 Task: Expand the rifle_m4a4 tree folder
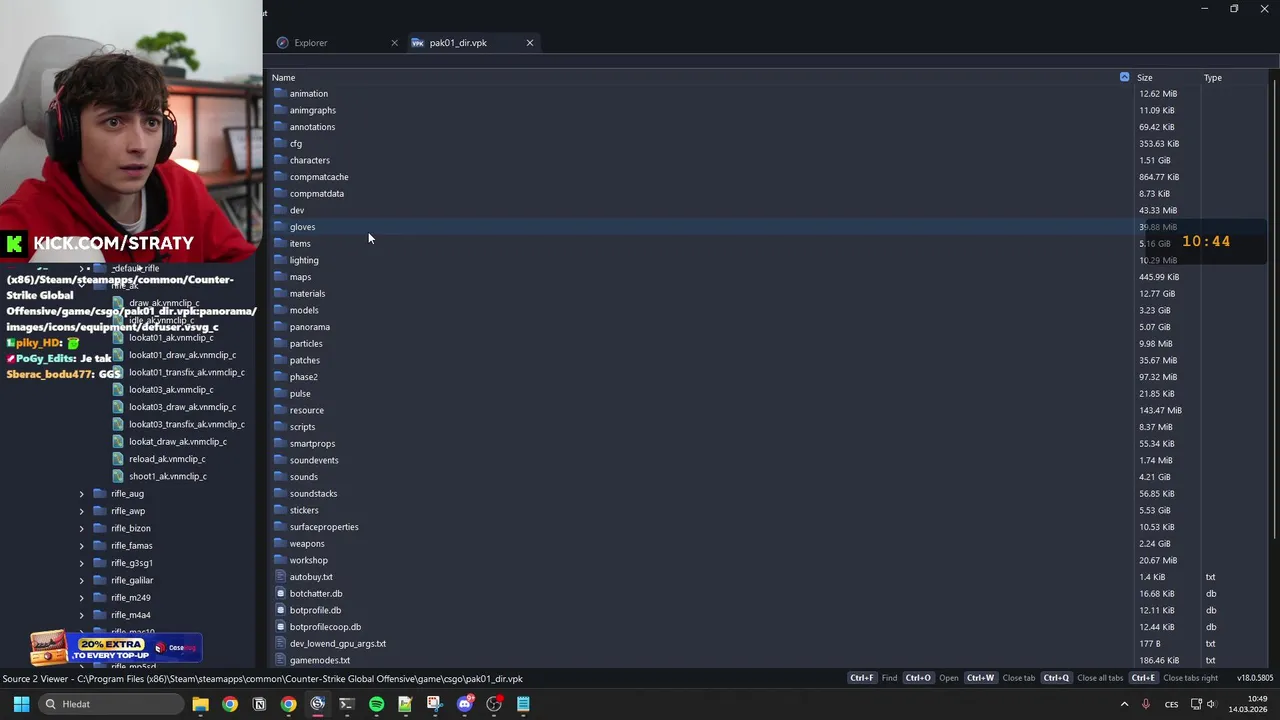tap(82, 615)
